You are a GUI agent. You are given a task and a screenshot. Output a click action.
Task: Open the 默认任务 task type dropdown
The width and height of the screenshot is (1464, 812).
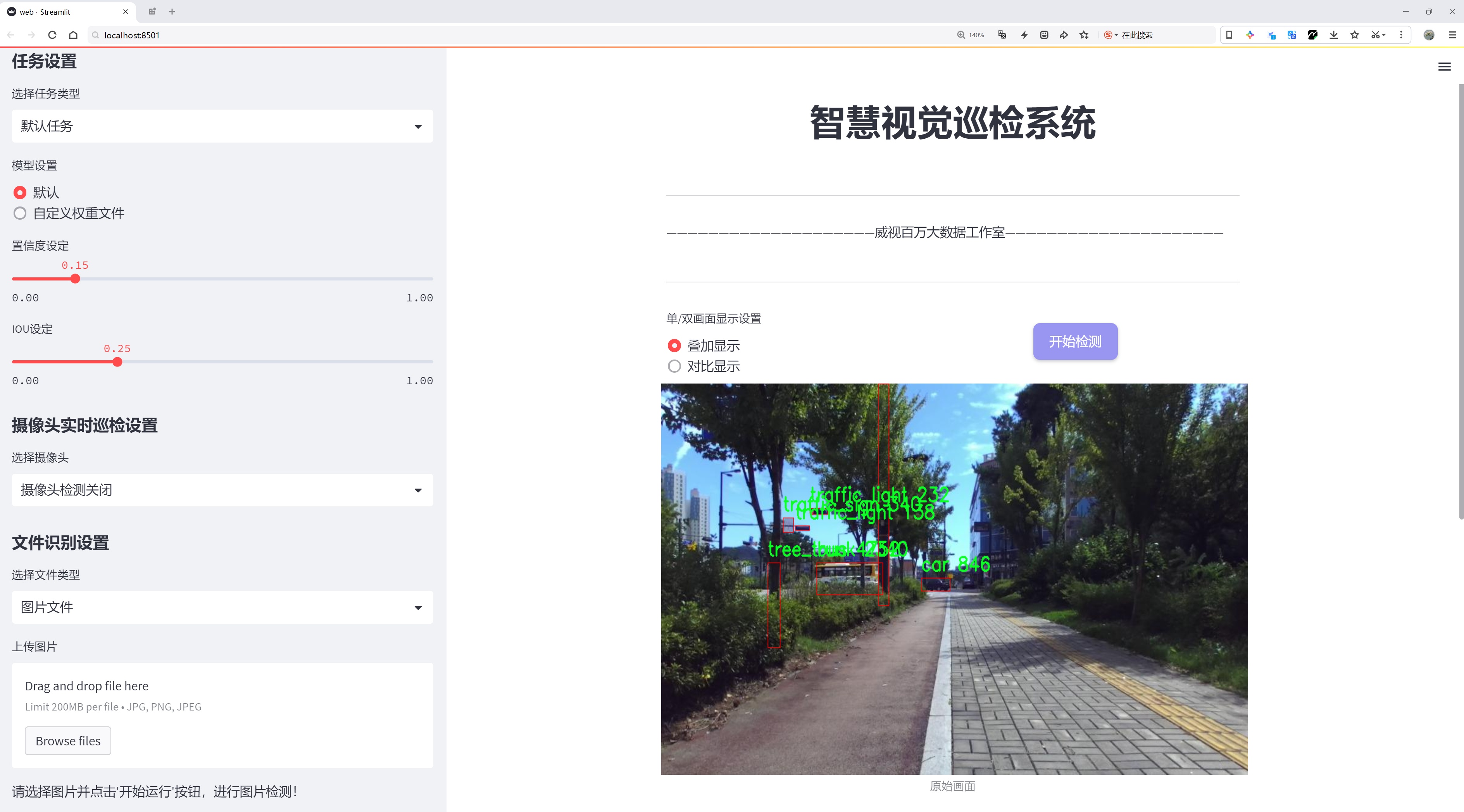click(x=222, y=126)
